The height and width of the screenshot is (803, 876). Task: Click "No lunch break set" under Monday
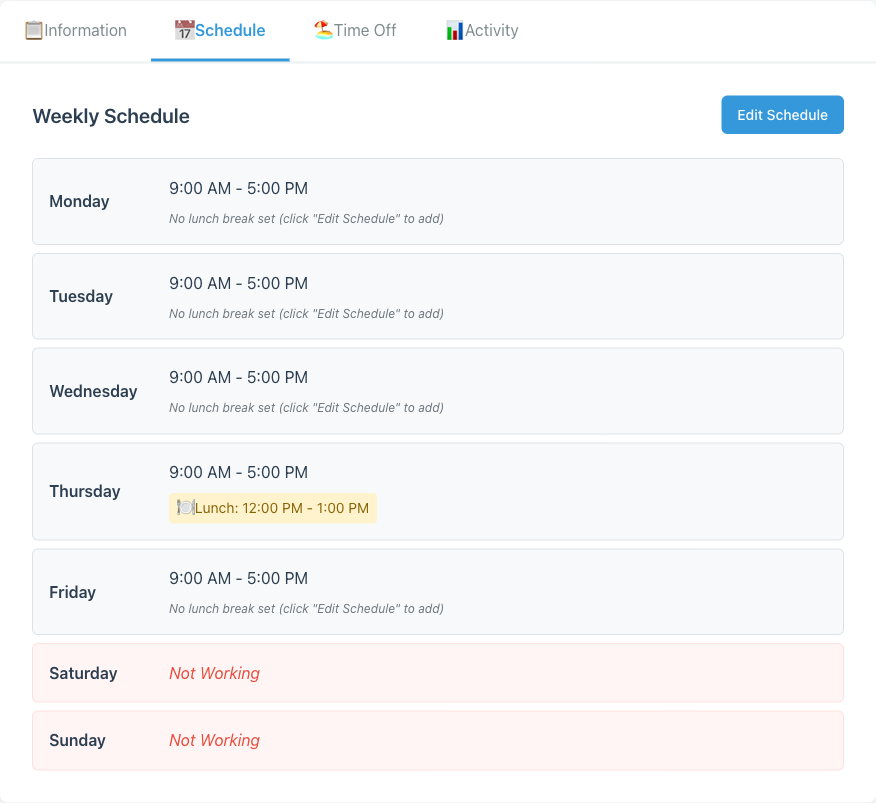pyautogui.click(x=305, y=218)
